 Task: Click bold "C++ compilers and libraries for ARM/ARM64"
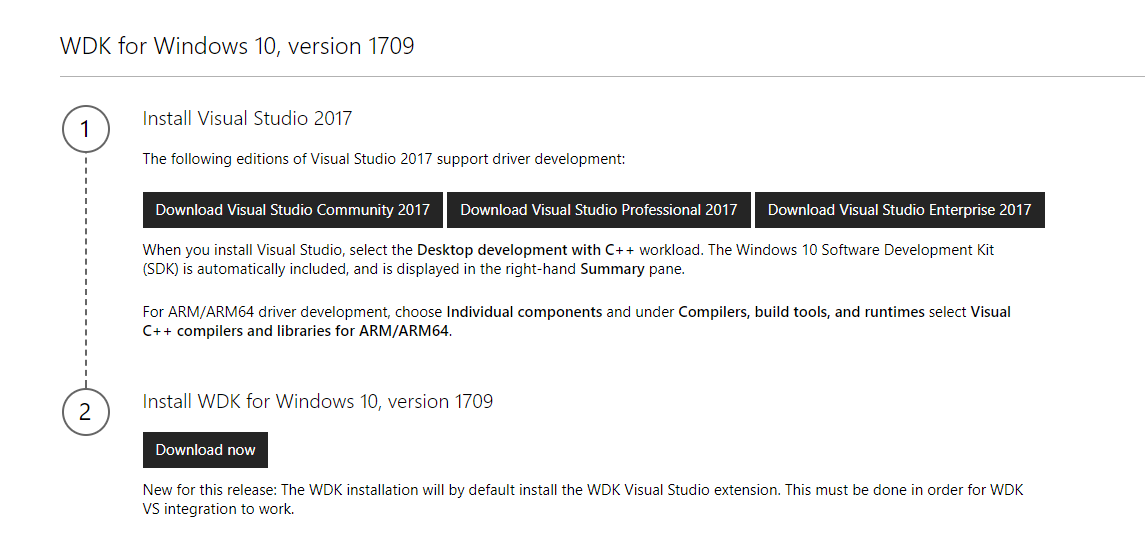[296, 331]
